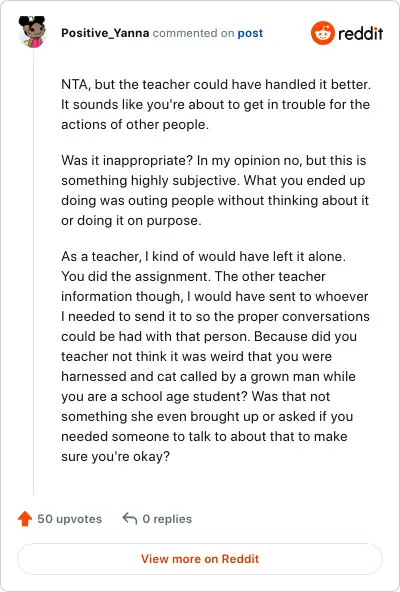Click the orange upvote arrow icon
The image size is (400, 592).
(25, 518)
